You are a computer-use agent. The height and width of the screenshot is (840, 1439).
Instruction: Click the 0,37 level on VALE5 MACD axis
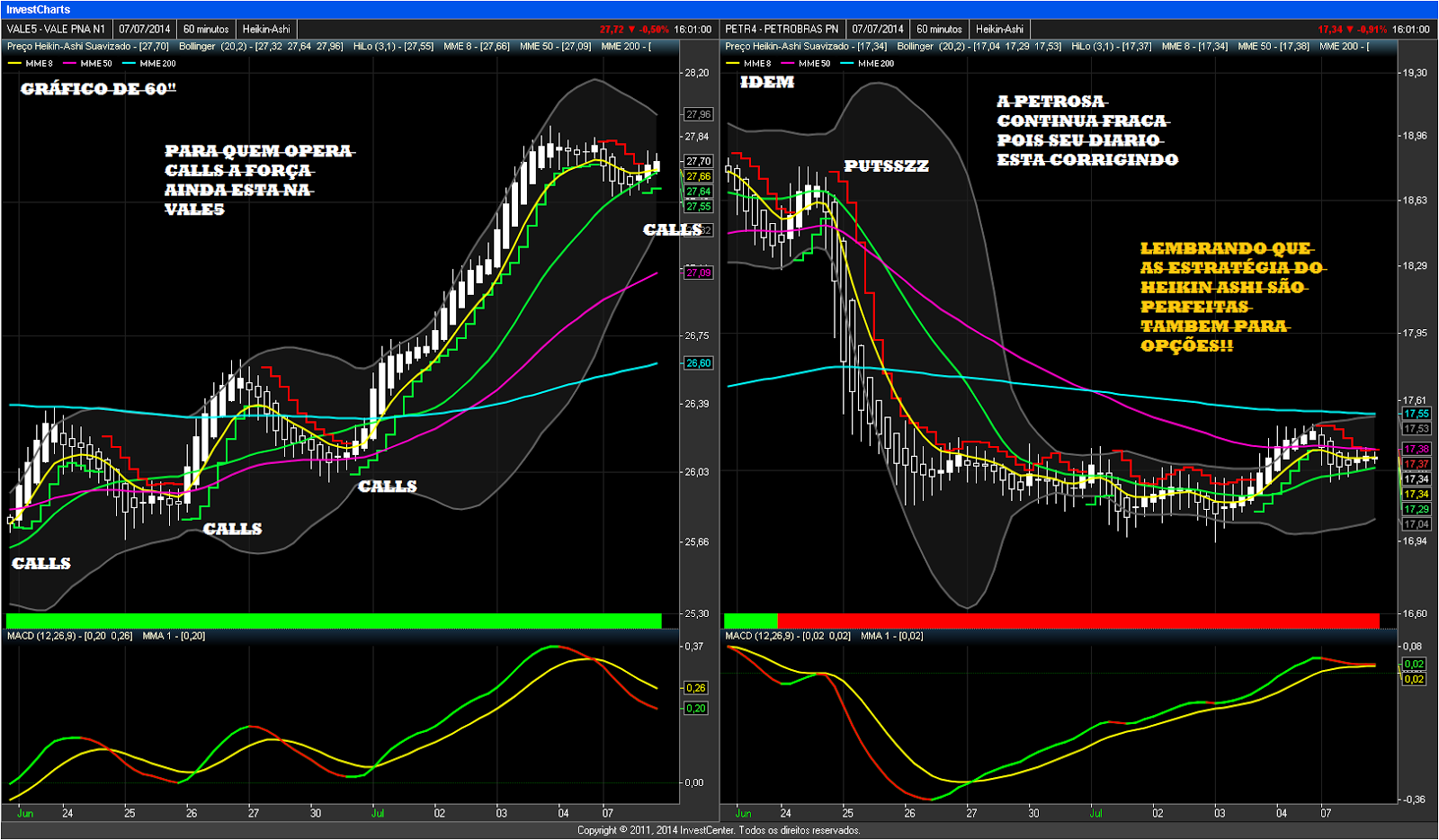[x=694, y=647]
